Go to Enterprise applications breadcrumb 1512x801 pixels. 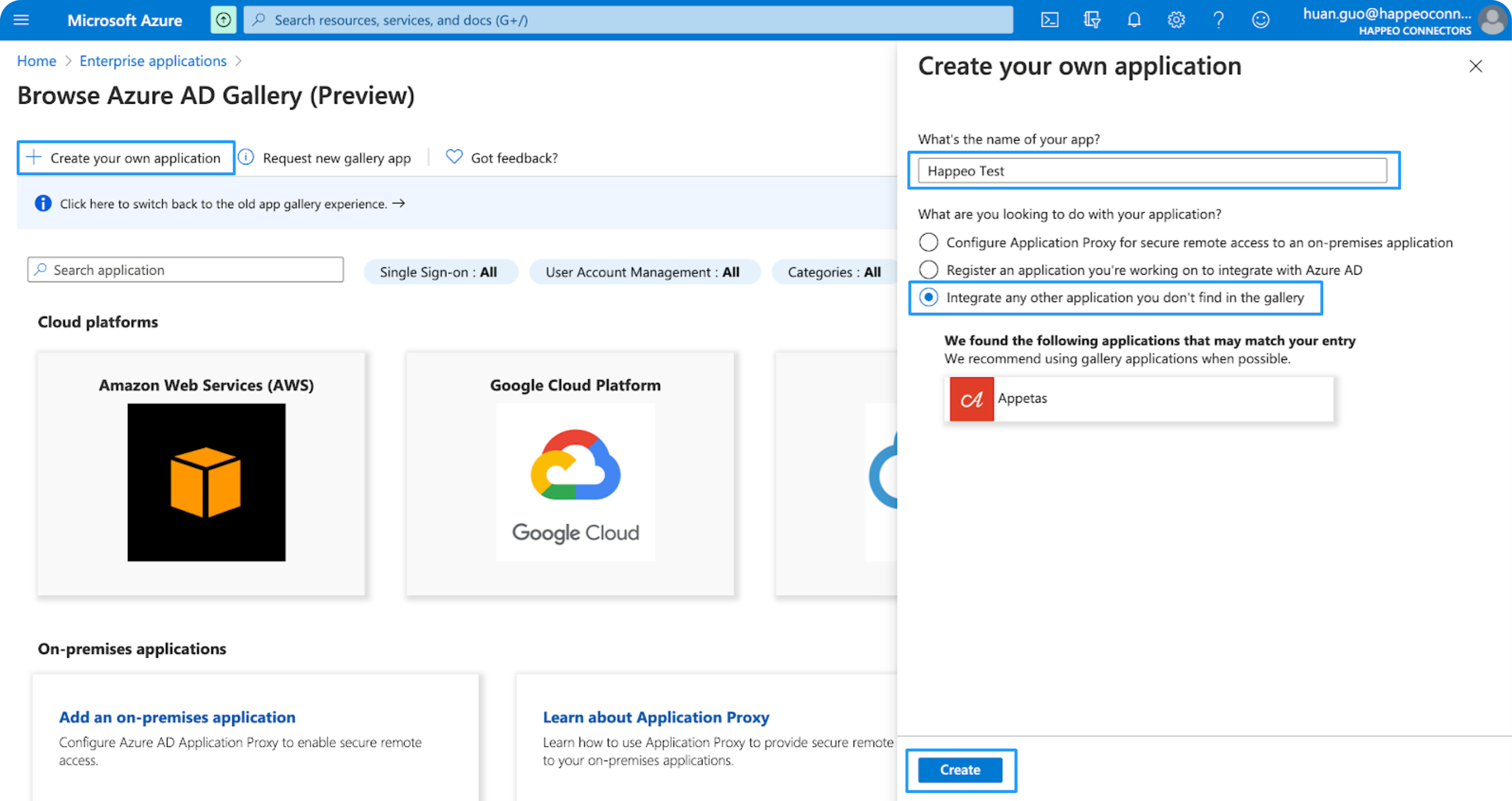click(153, 61)
